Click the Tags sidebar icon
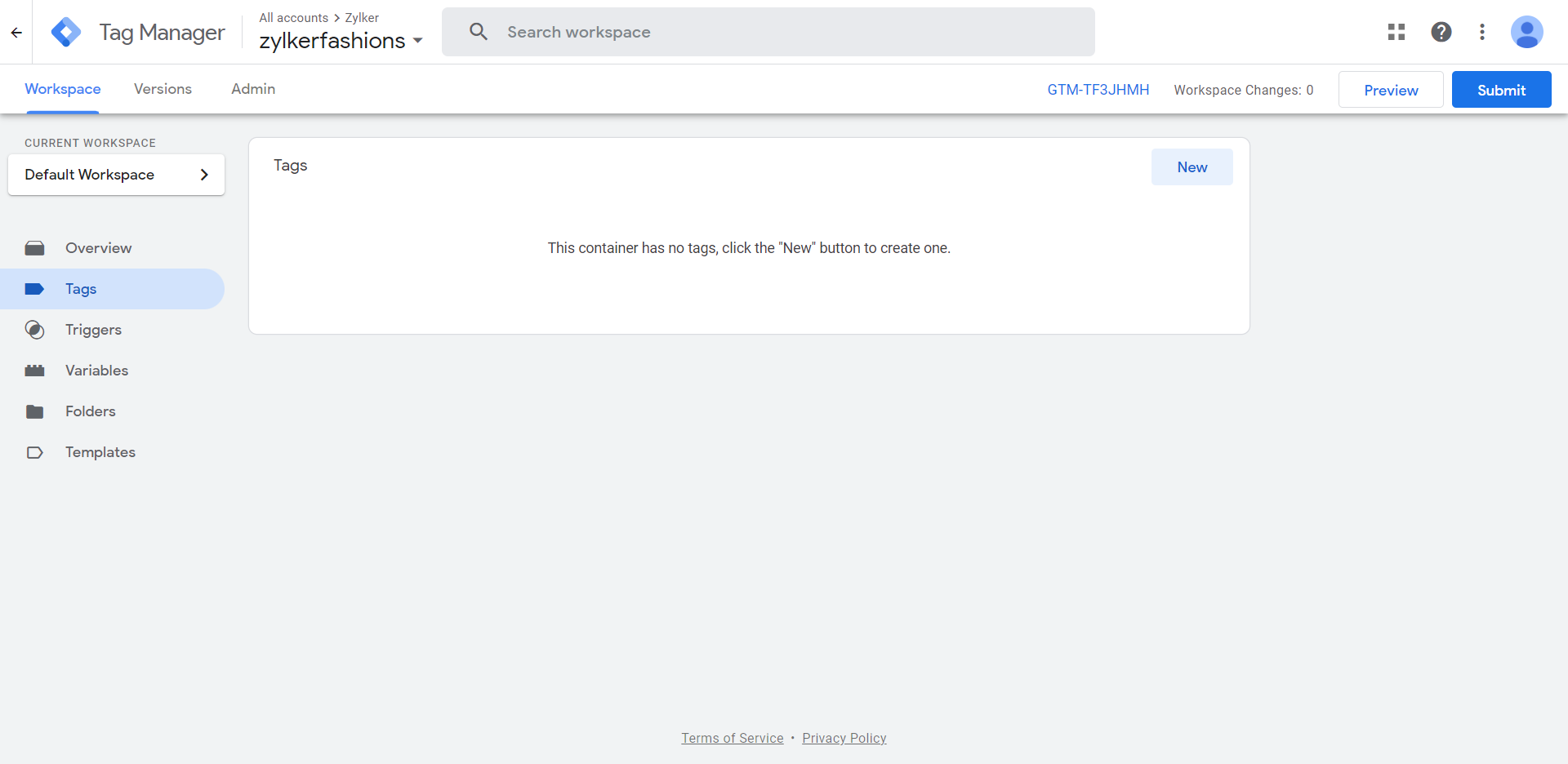The height and width of the screenshot is (764, 1568). click(34, 289)
